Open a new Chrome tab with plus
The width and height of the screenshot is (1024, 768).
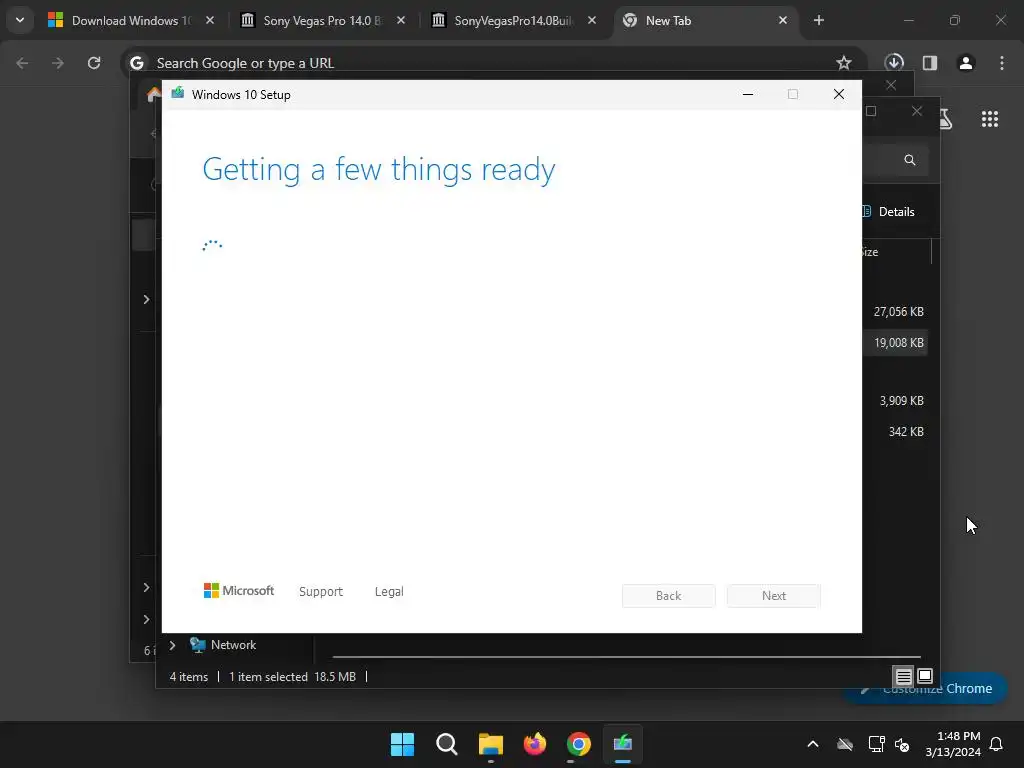coord(818,20)
